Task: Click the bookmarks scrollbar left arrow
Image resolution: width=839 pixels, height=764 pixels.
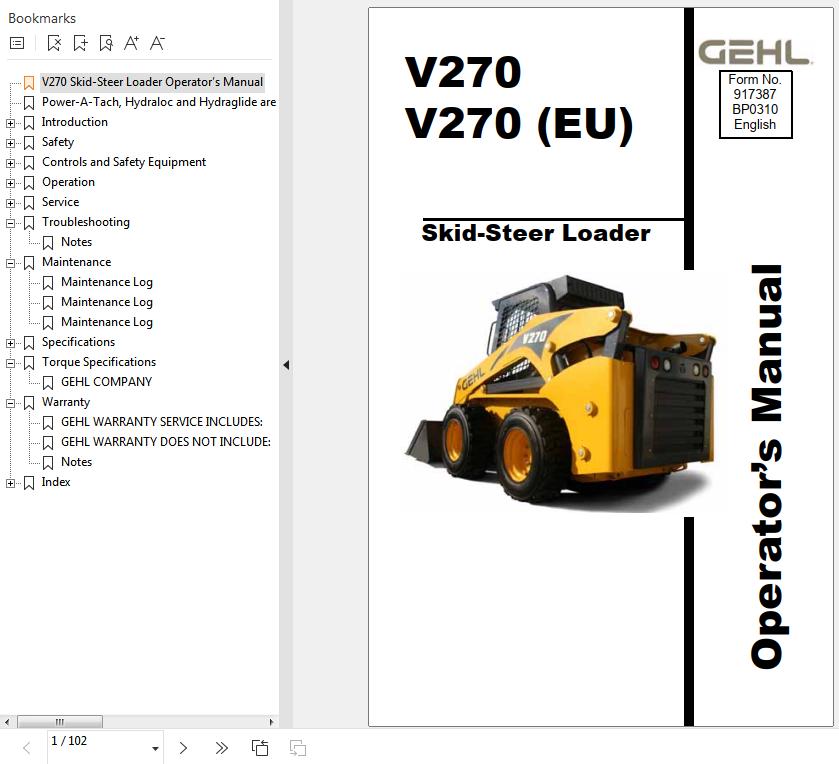Action: (6, 722)
